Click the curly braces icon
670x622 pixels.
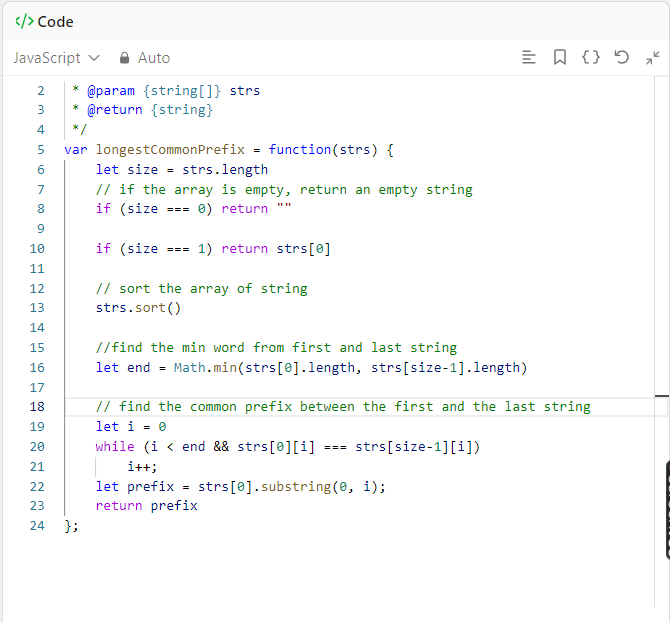click(591, 57)
